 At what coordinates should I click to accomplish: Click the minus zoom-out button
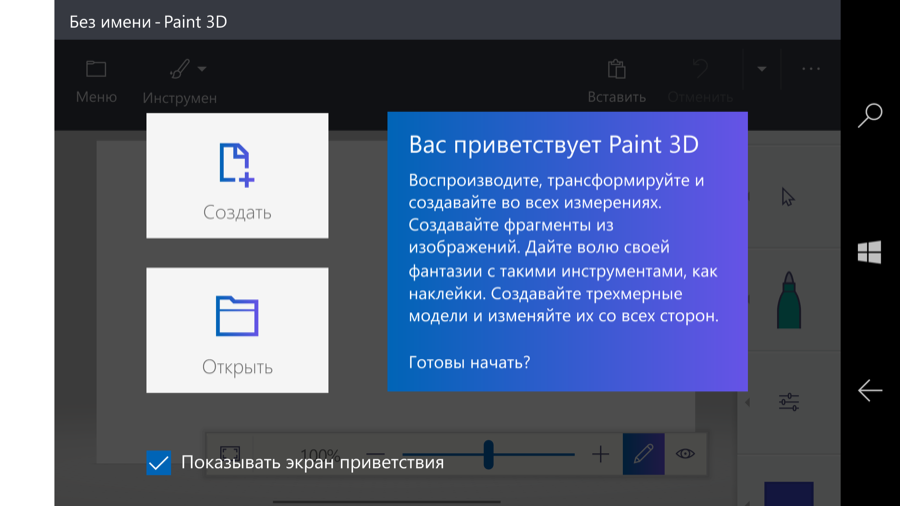tap(376, 454)
